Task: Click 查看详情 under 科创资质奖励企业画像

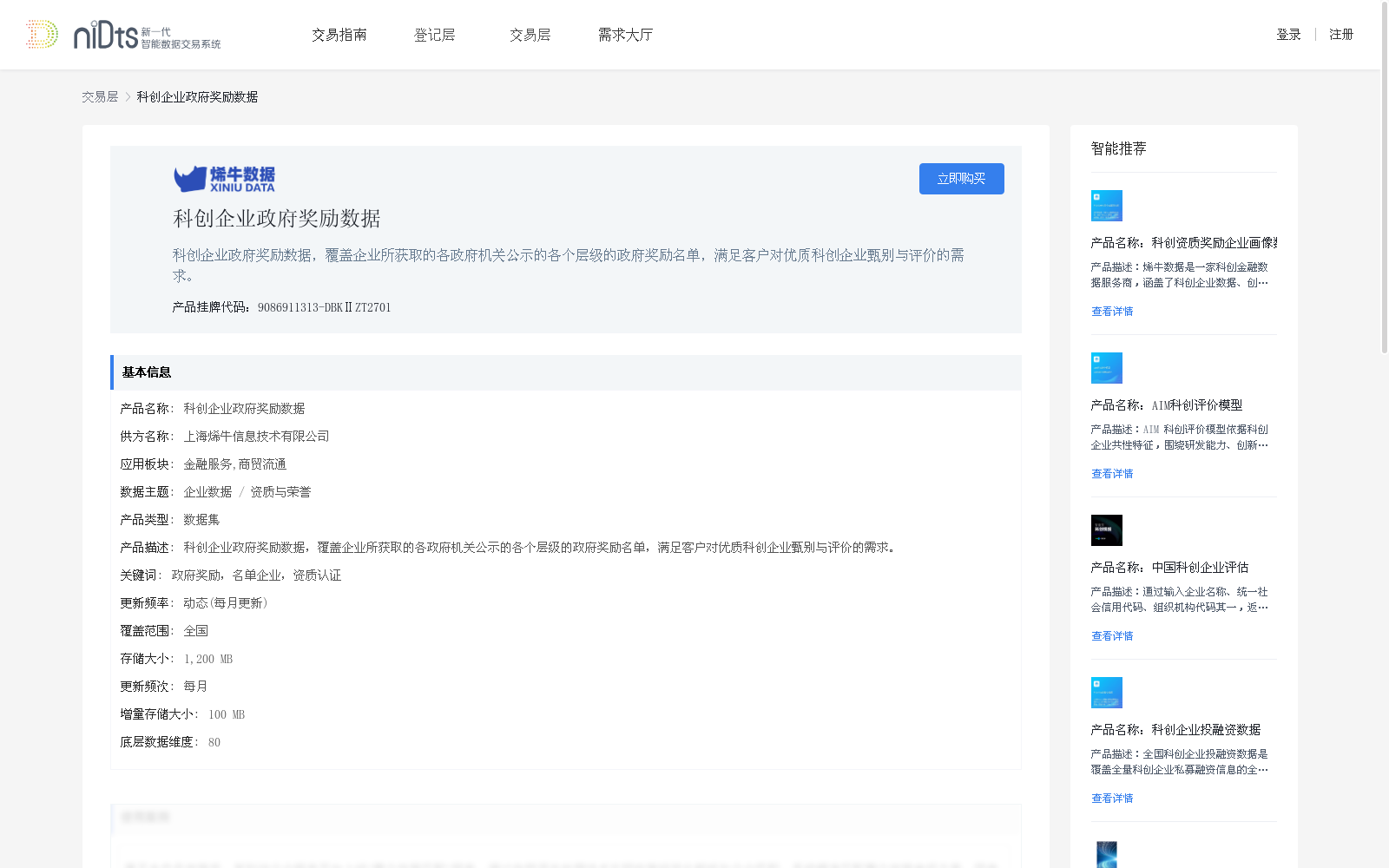Action: pyautogui.click(x=1112, y=312)
